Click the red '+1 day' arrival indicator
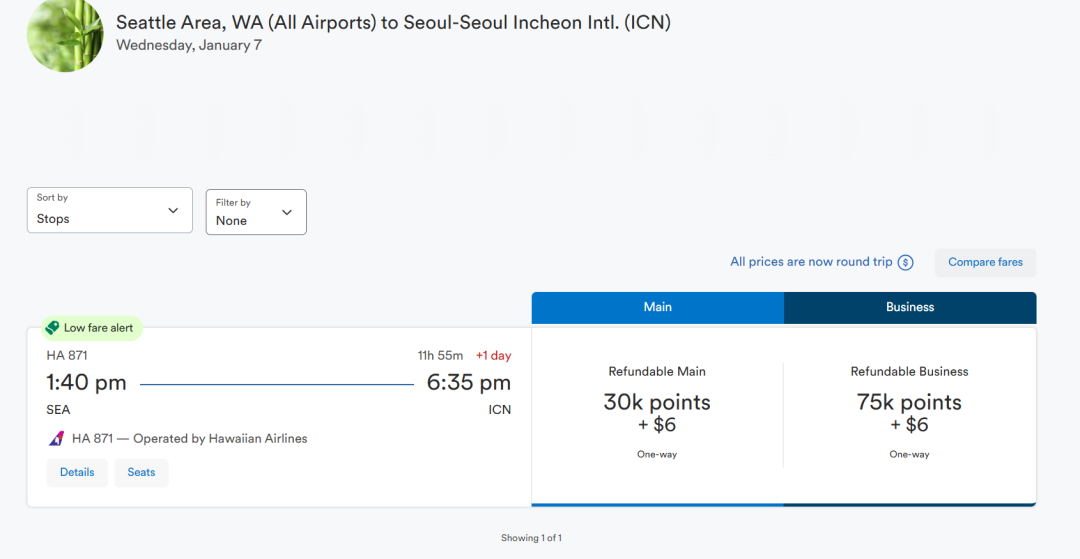Image resolution: width=1080 pixels, height=559 pixels. click(x=493, y=356)
